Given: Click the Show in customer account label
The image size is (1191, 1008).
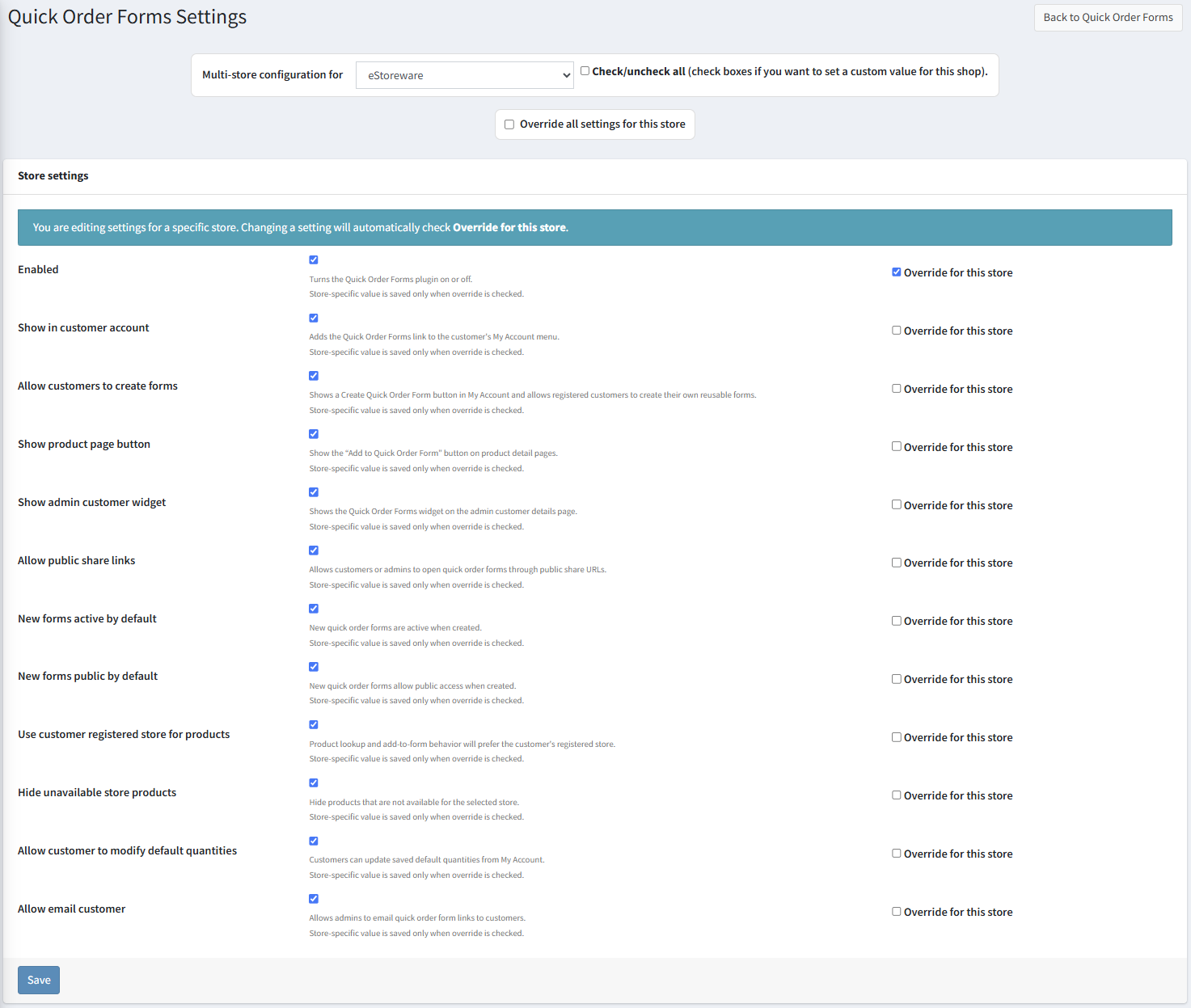Looking at the screenshot, I should (83, 328).
